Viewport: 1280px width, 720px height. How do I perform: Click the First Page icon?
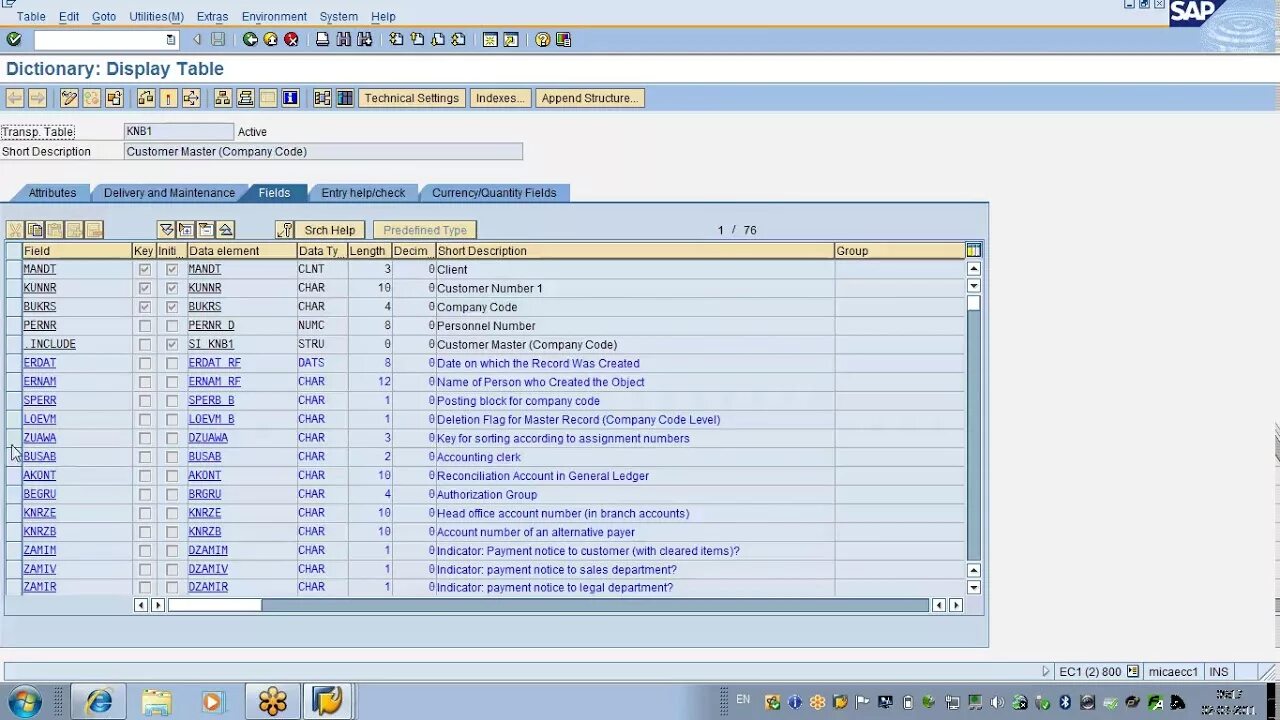pos(397,39)
